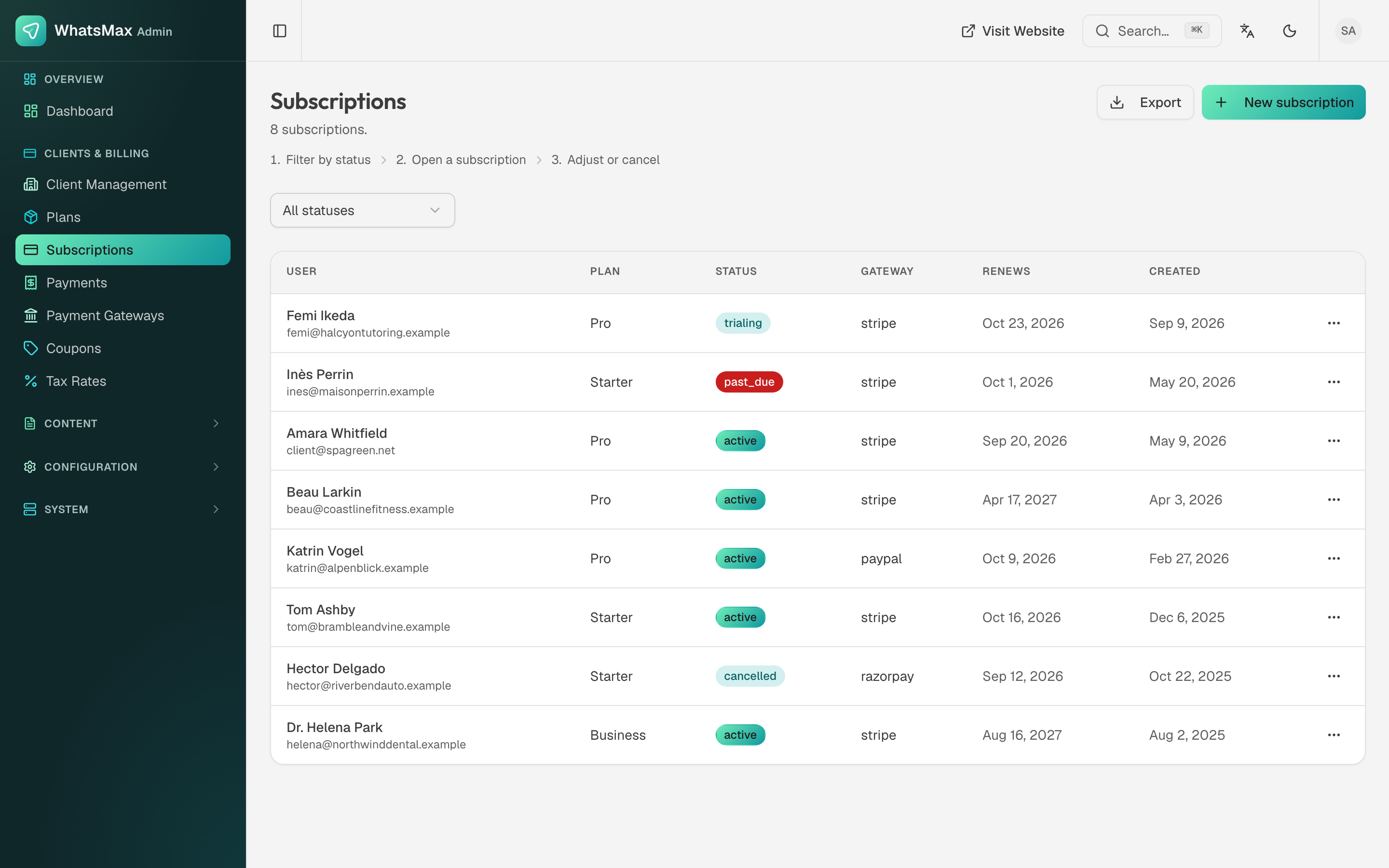This screenshot has width=1389, height=868.
Task: Open actions menu for Femi Ikeda
Action: [x=1334, y=323]
